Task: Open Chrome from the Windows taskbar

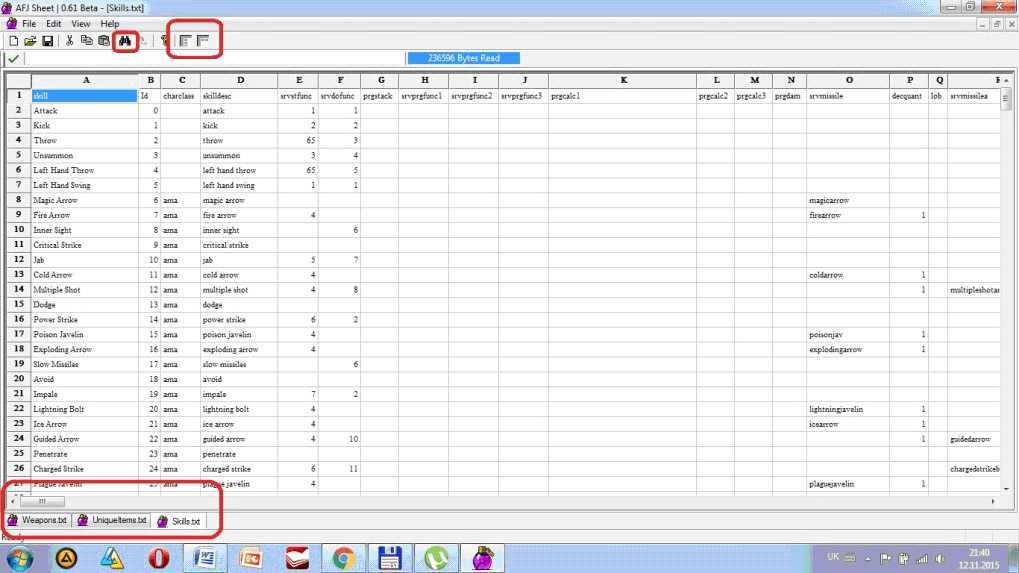Action: click(343, 557)
